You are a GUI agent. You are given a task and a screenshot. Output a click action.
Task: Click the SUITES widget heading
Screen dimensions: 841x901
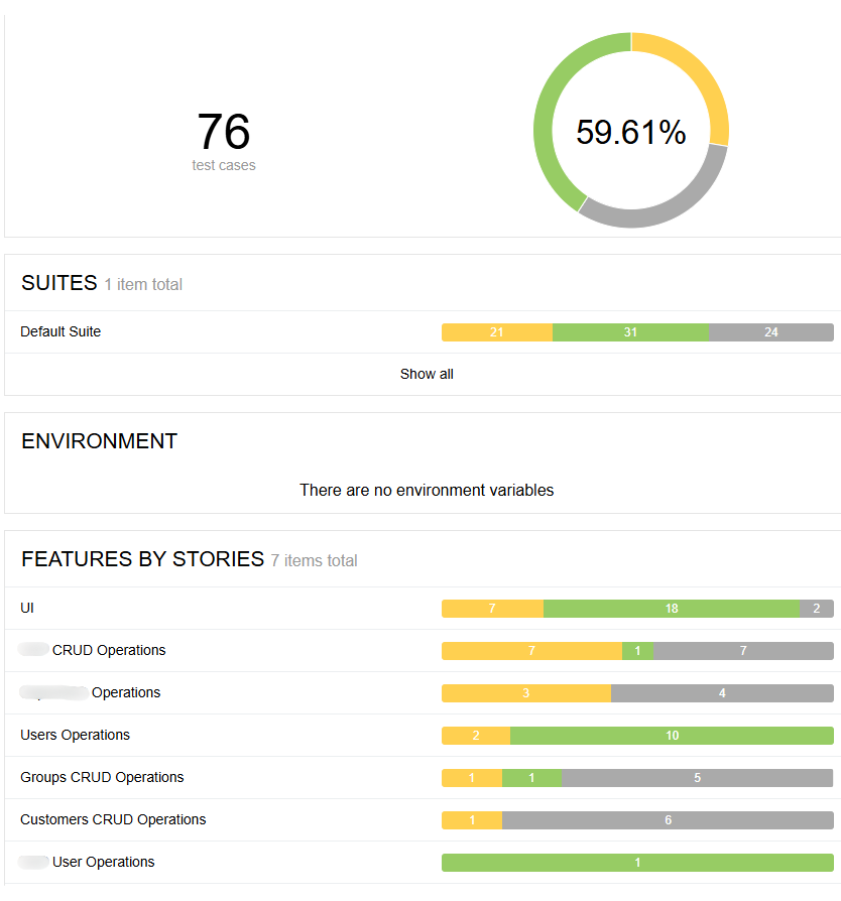click(x=59, y=283)
